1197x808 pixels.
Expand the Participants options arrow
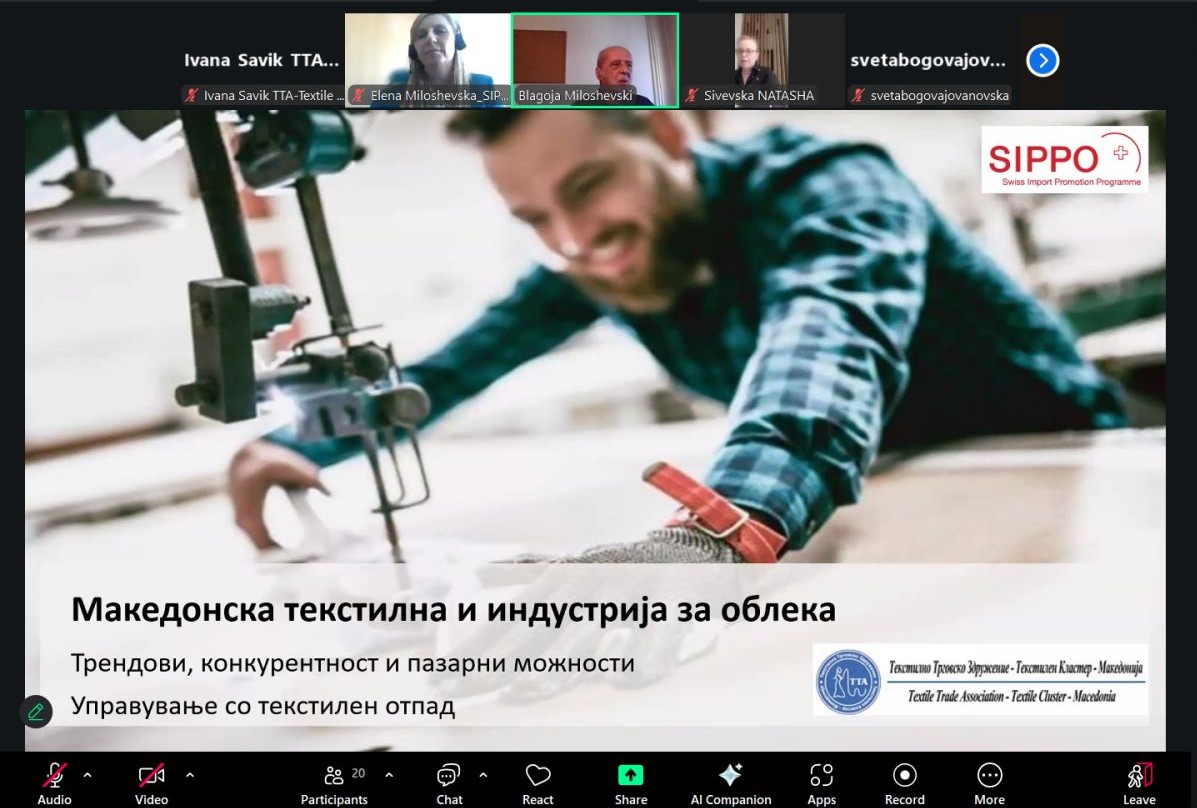pos(389,775)
